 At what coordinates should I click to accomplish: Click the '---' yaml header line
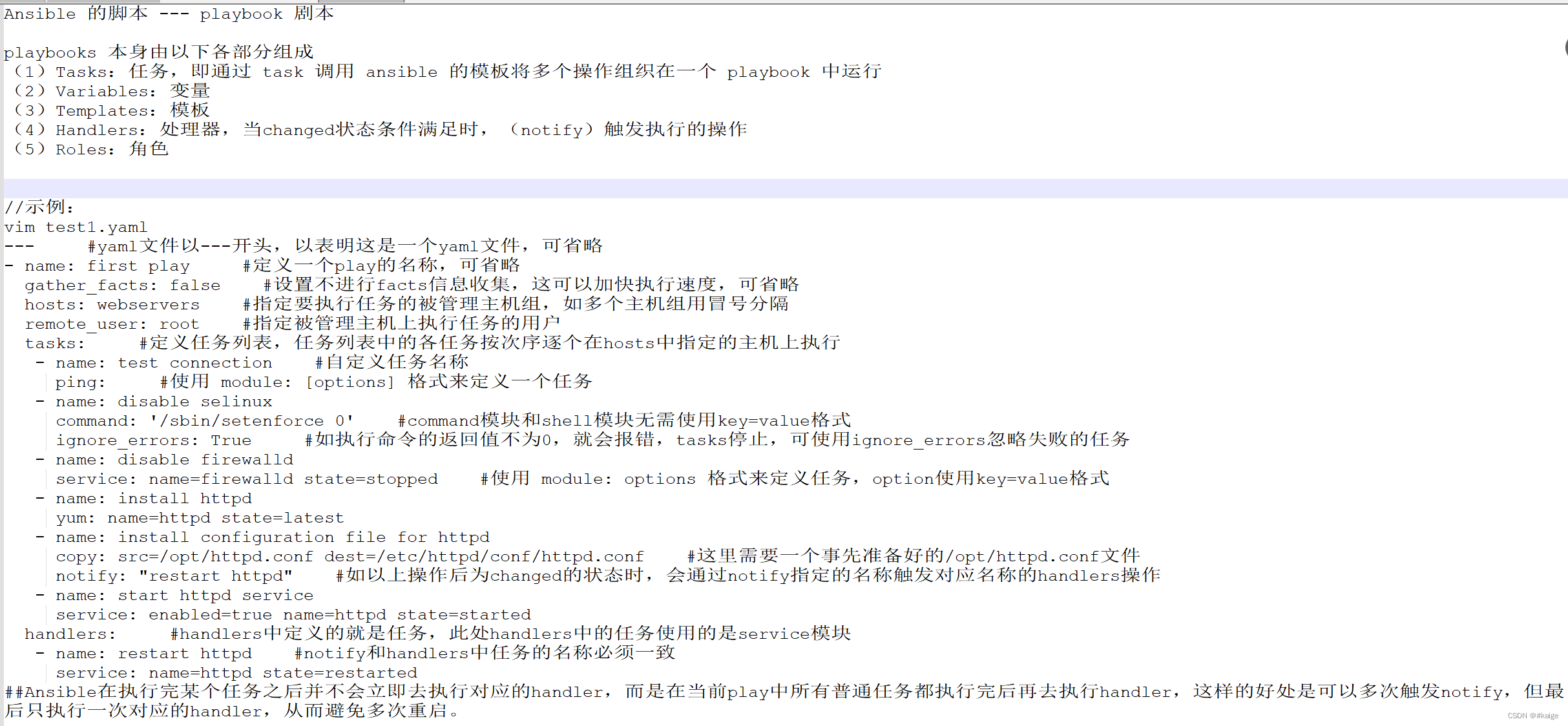(303, 246)
